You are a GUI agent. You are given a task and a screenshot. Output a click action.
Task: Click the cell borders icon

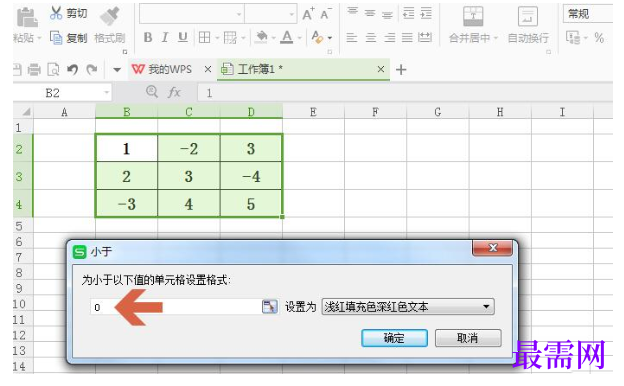205,37
